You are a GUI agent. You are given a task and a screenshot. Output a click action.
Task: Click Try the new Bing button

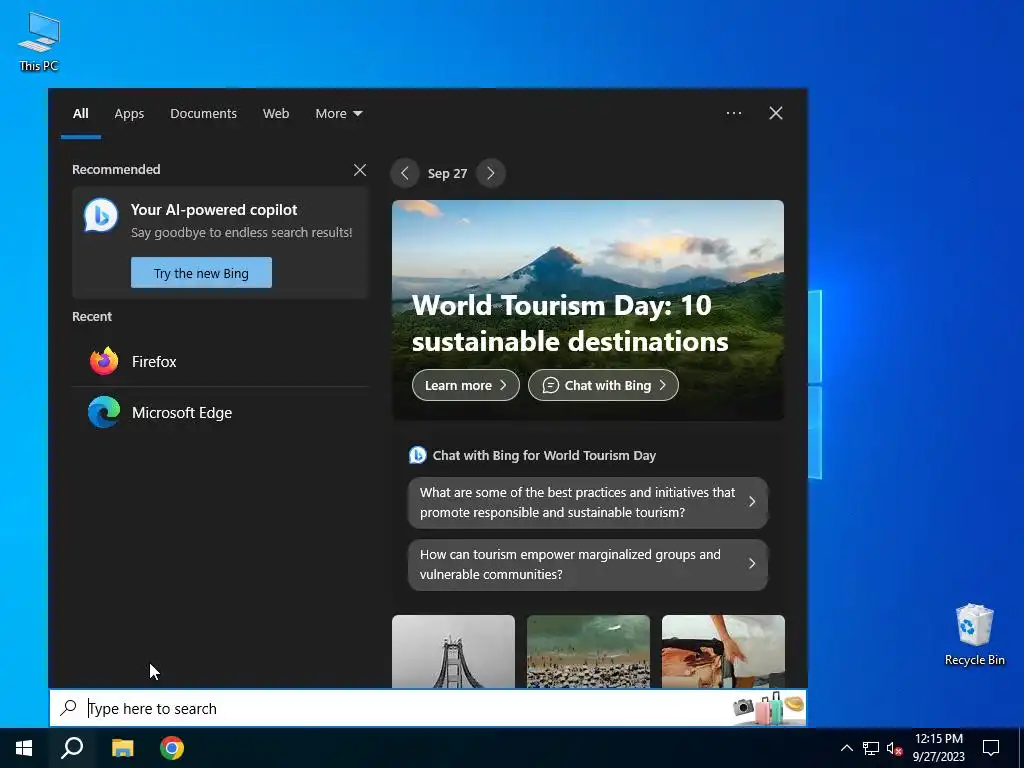[x=201, y=273]
